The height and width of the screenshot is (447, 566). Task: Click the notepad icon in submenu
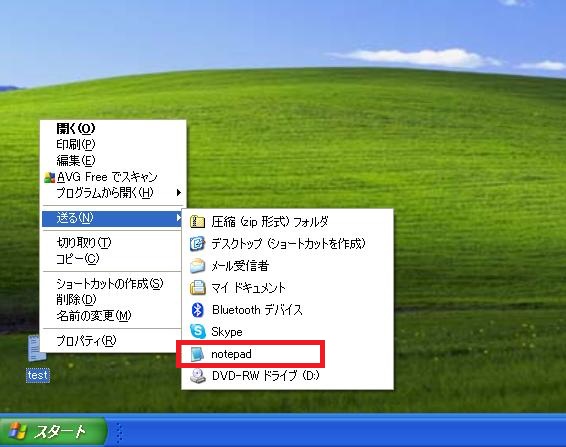(197, 354)
